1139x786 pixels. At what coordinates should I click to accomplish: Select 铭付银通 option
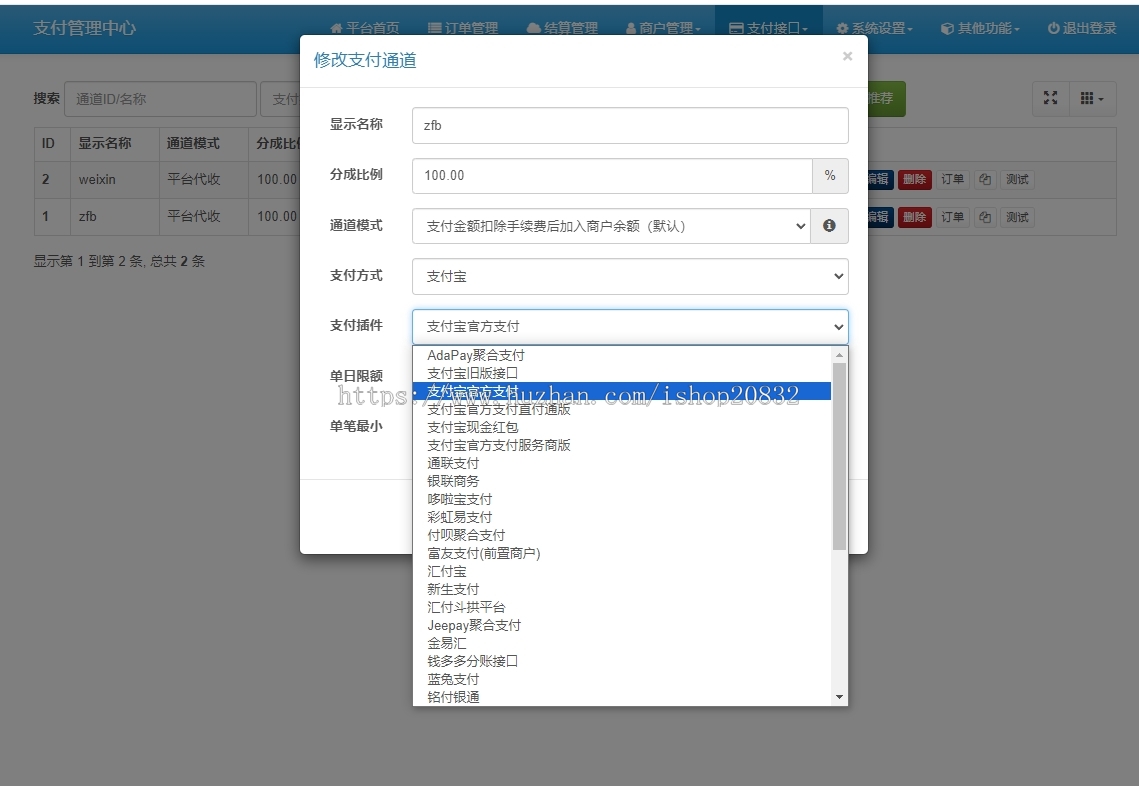tap(622, 697)
